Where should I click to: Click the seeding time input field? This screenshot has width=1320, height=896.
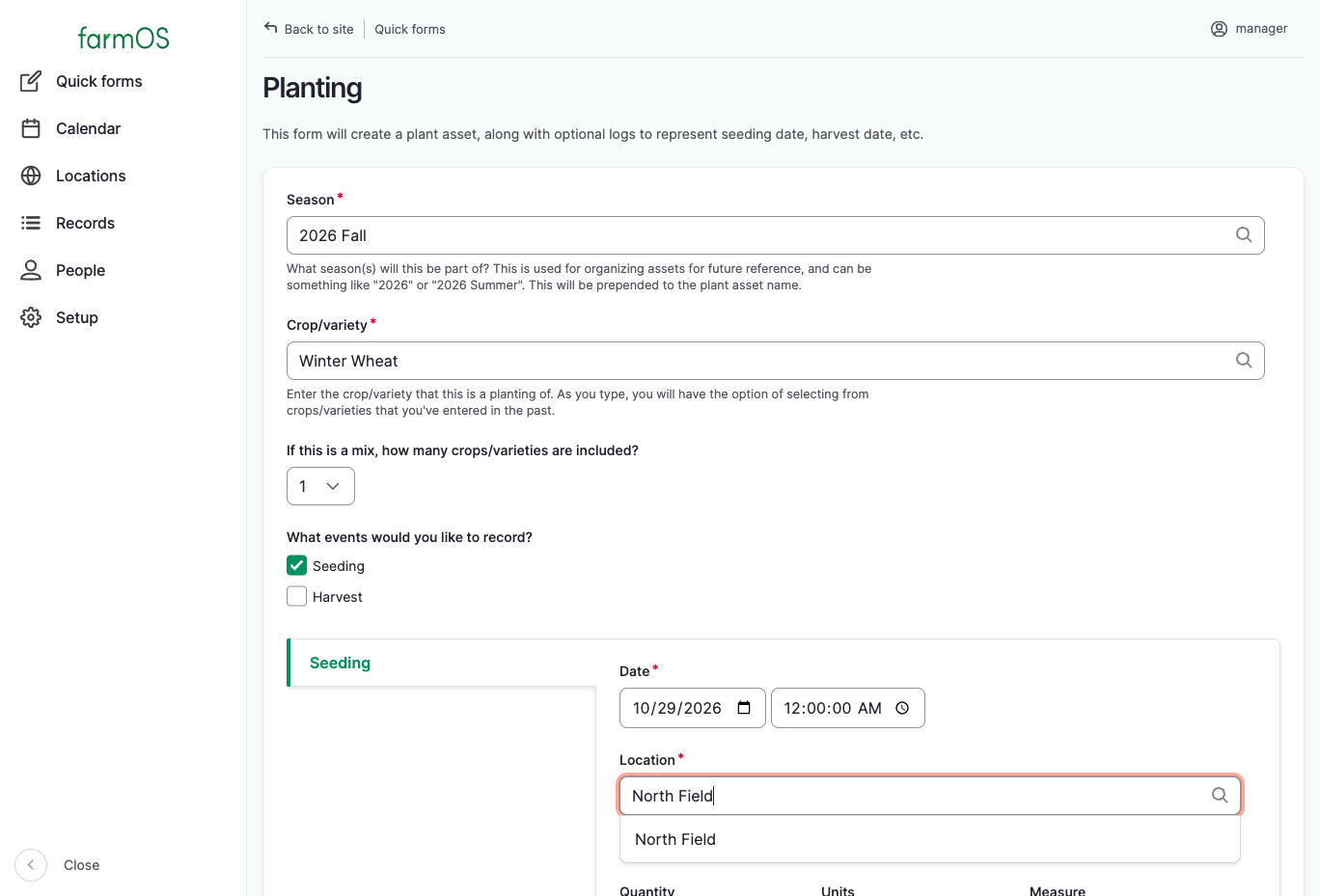[x=848, y=708]
